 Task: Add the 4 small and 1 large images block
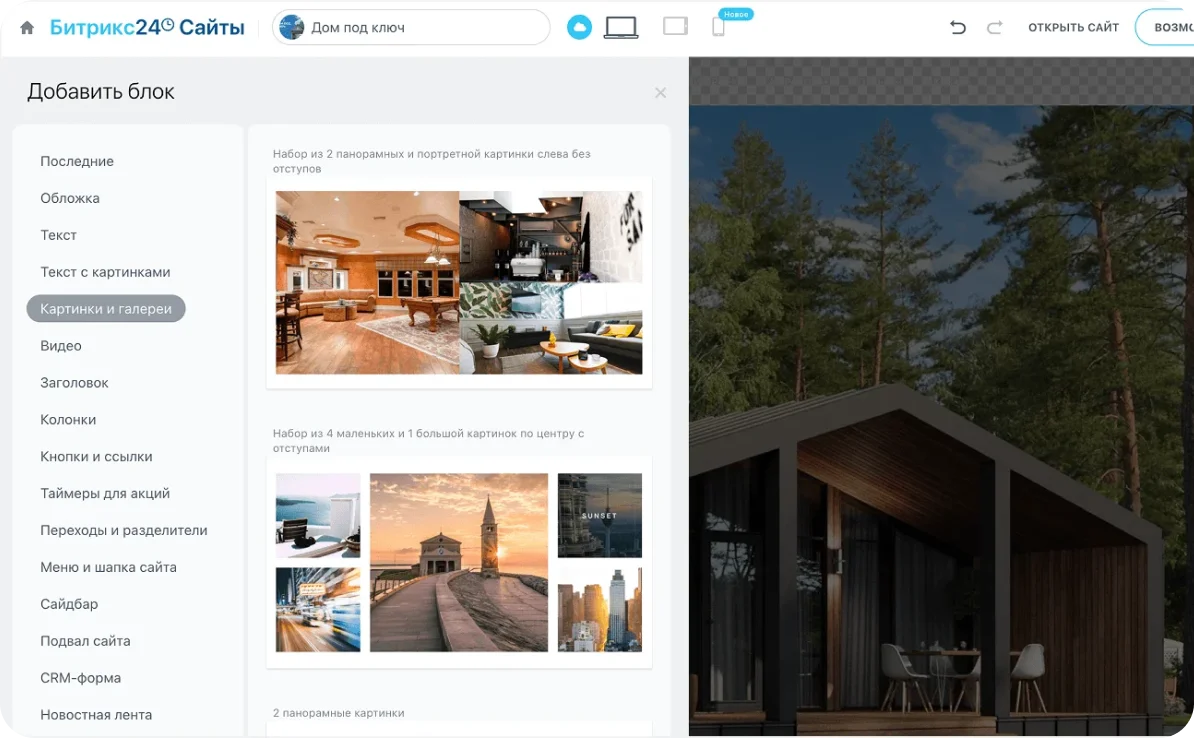coord(459,562)
